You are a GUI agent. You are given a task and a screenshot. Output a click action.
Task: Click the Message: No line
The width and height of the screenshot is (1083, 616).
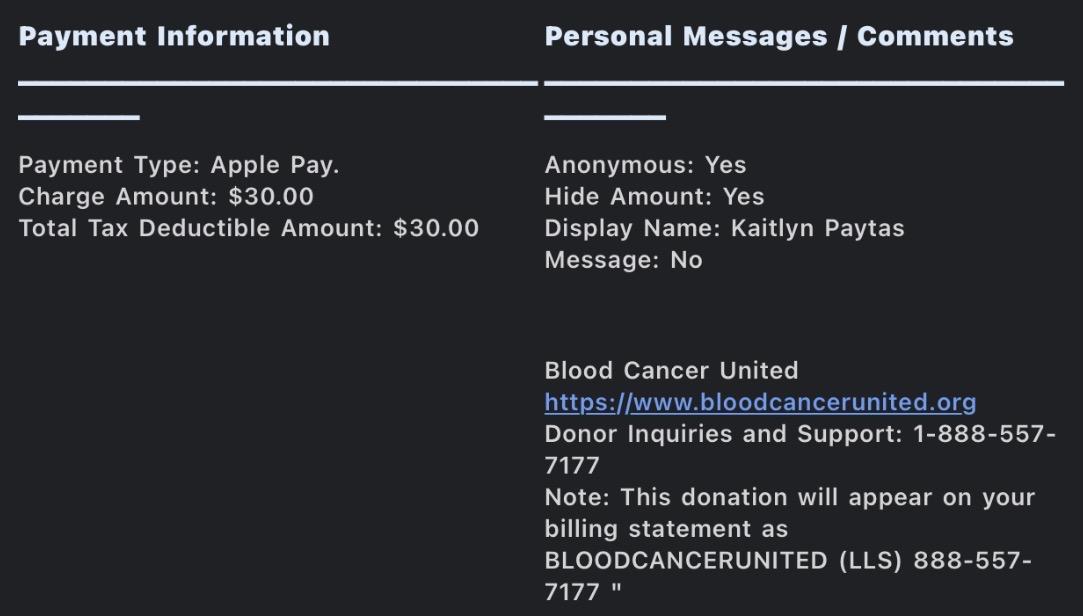coord(623,261)
